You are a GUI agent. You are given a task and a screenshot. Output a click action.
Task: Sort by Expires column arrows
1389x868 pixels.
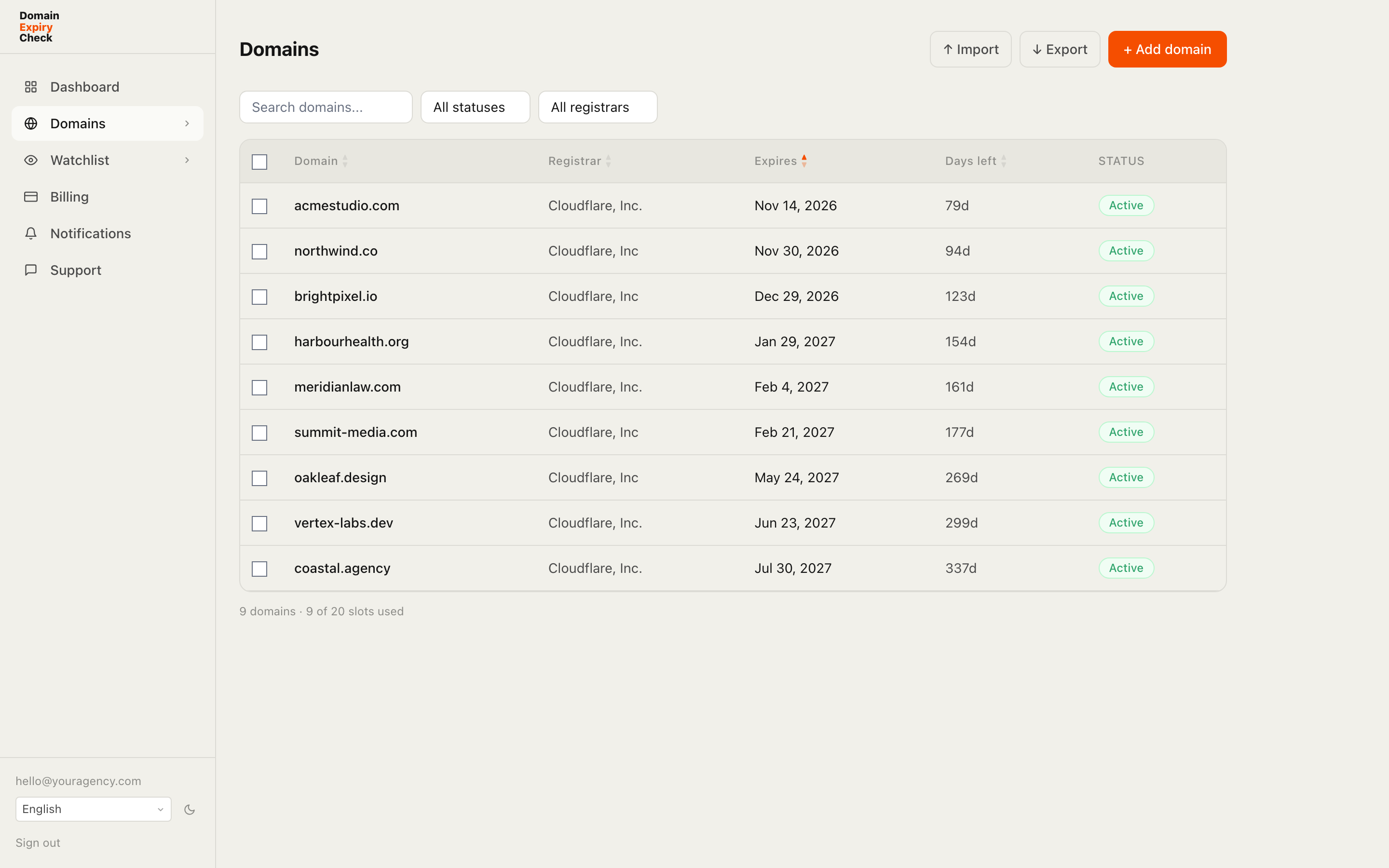pyautogui.click(x=804, y=162)
